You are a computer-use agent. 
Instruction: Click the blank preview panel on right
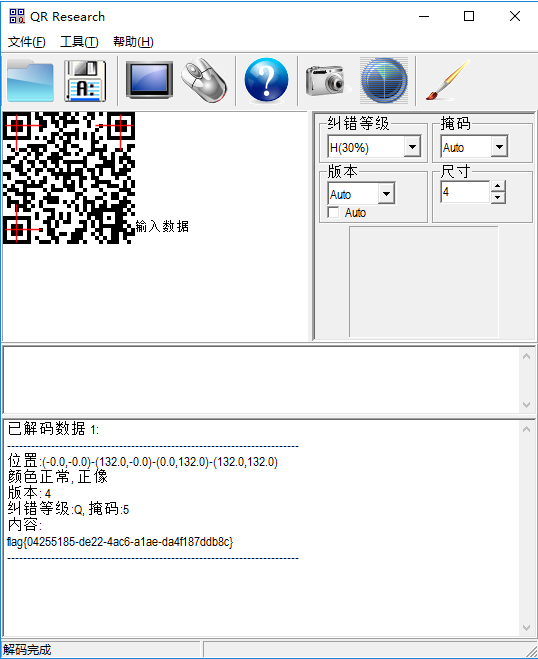(424, 282)
